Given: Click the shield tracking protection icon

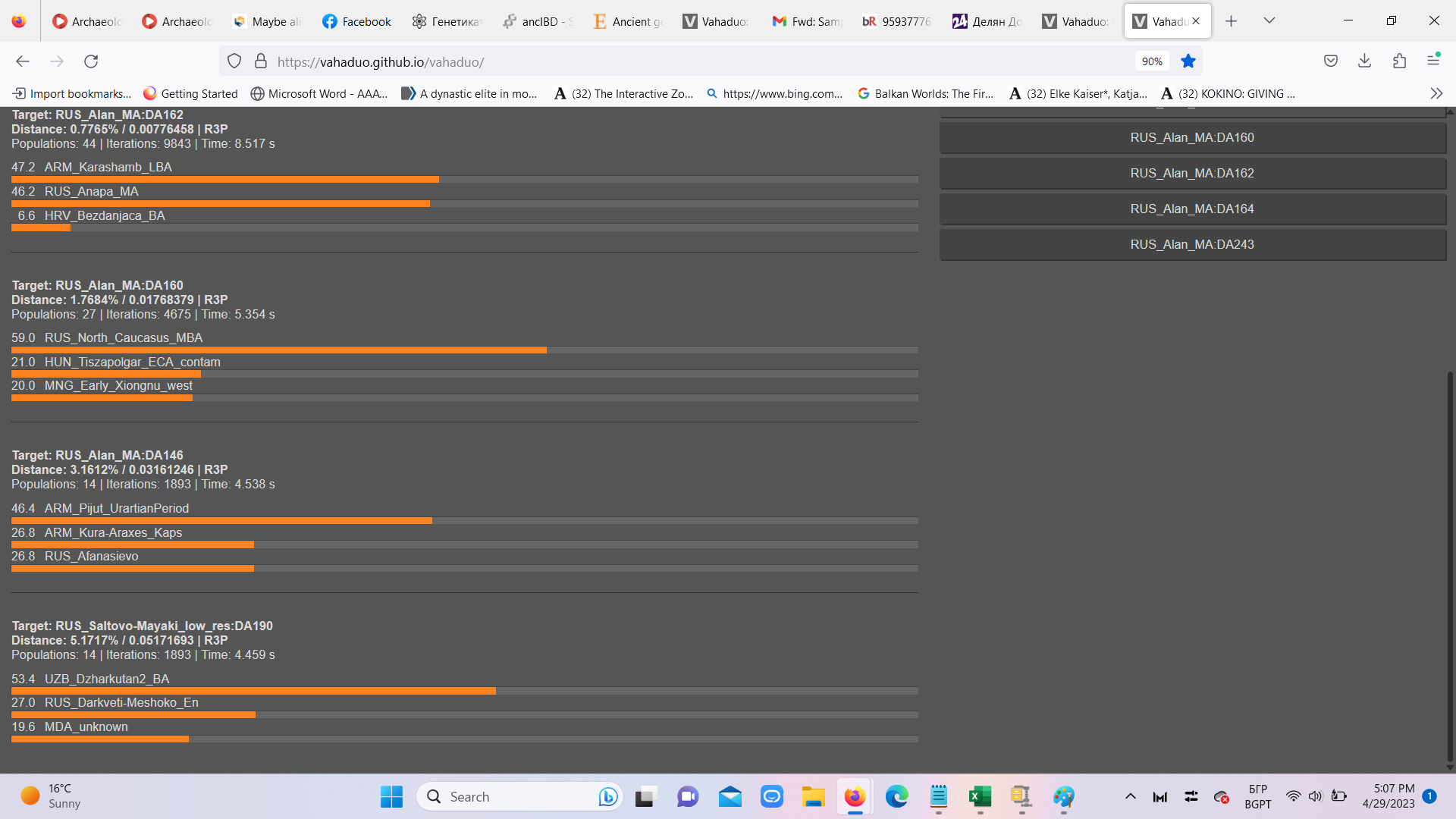Looking at the screenshot, I should [234, 61].
